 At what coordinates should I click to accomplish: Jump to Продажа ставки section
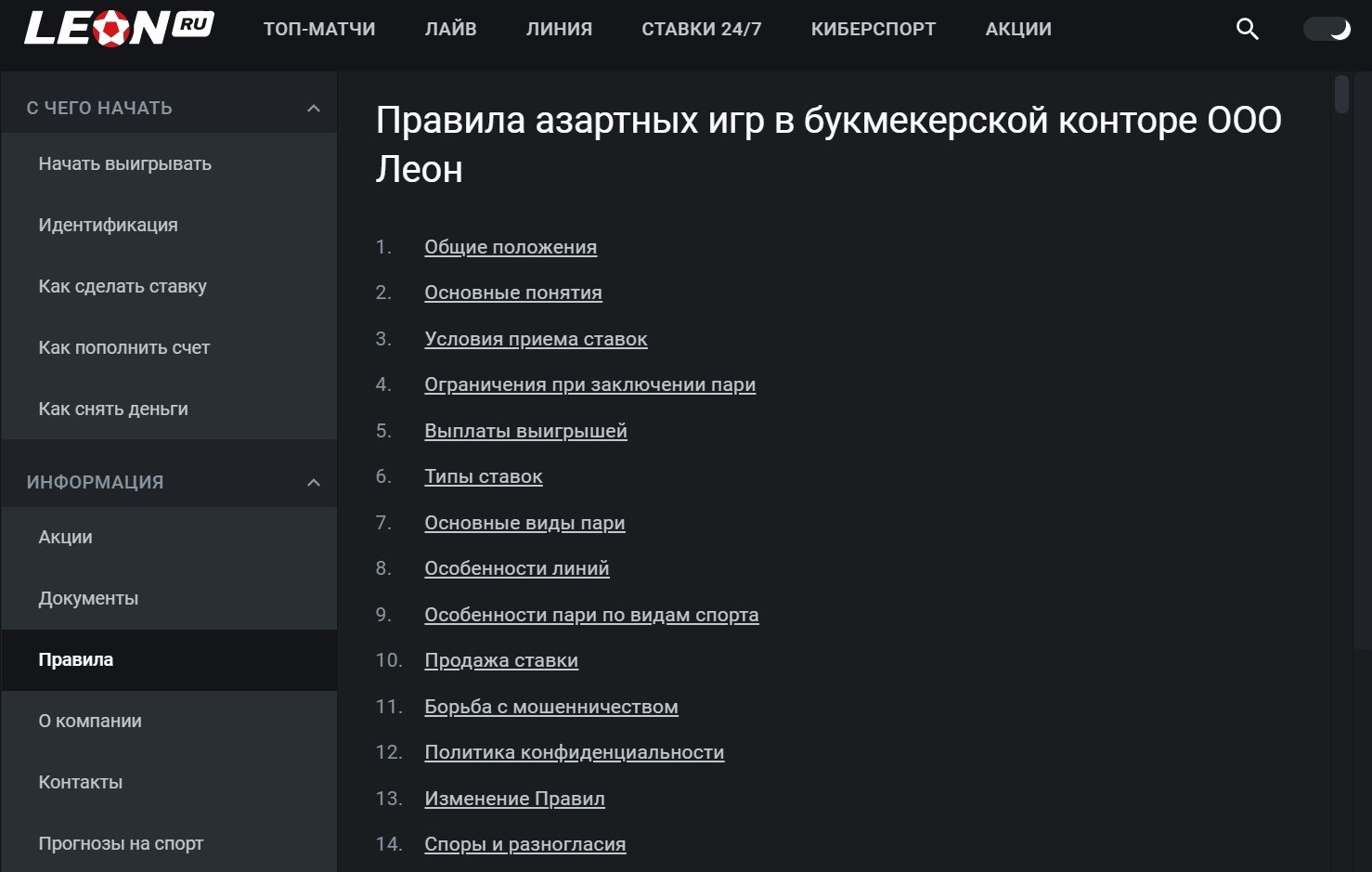[x=501, y=660]
